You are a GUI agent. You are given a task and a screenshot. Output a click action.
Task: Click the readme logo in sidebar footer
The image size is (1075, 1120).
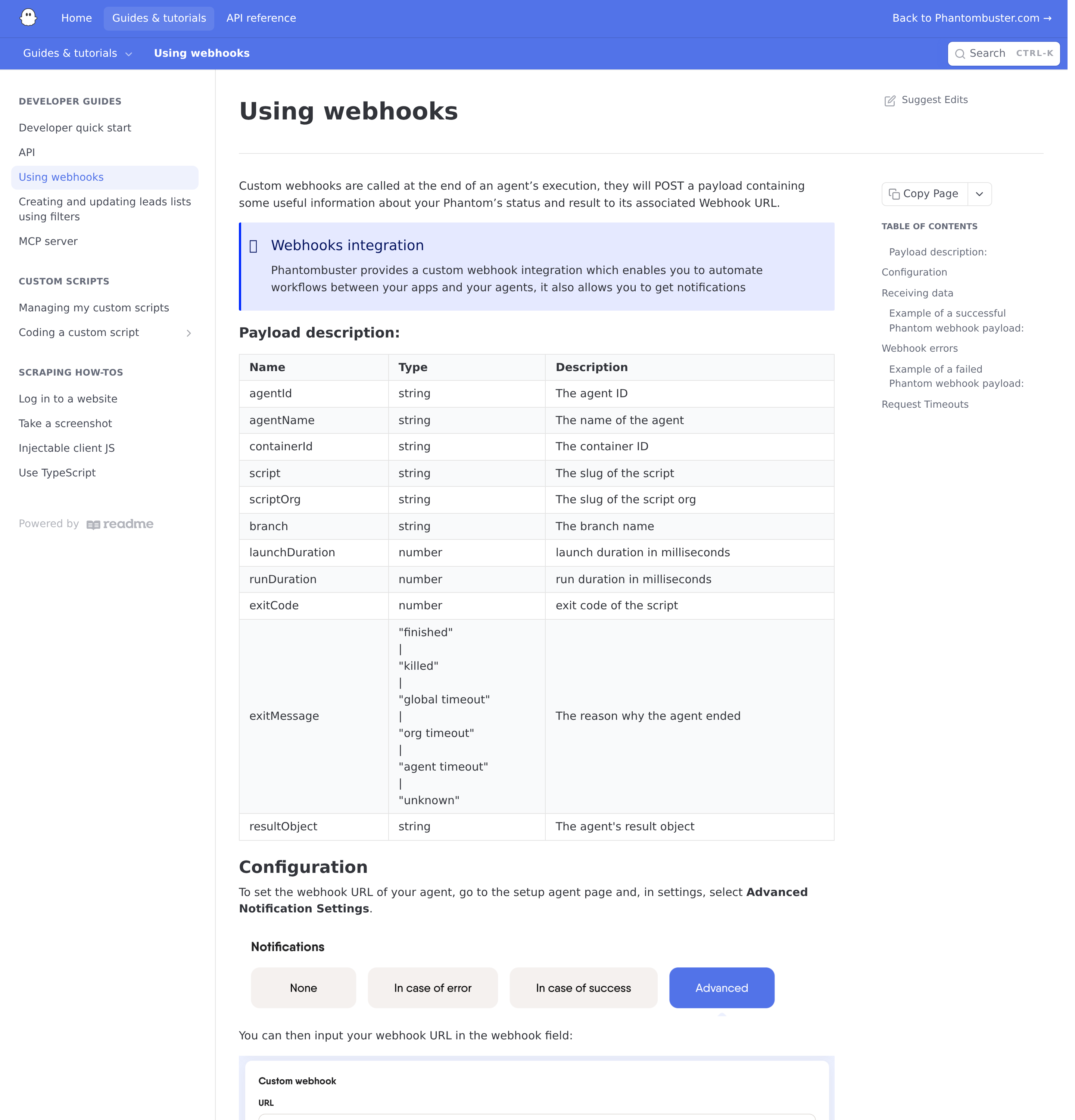click(x=120, y=524)
